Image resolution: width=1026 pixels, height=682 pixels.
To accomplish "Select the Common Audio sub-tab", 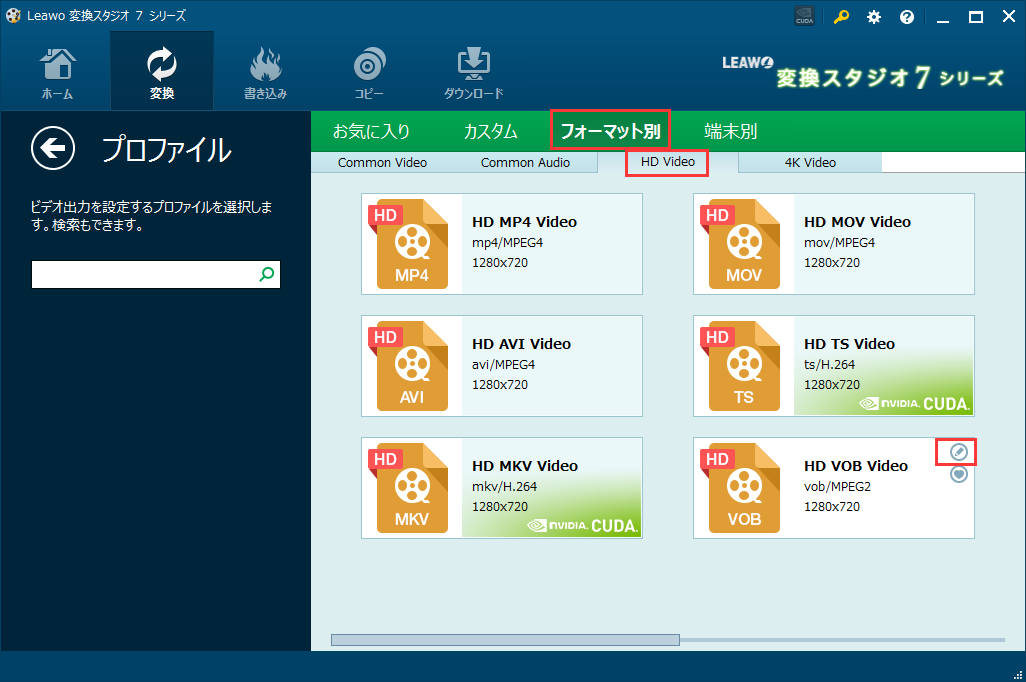I will pos(525,163).
